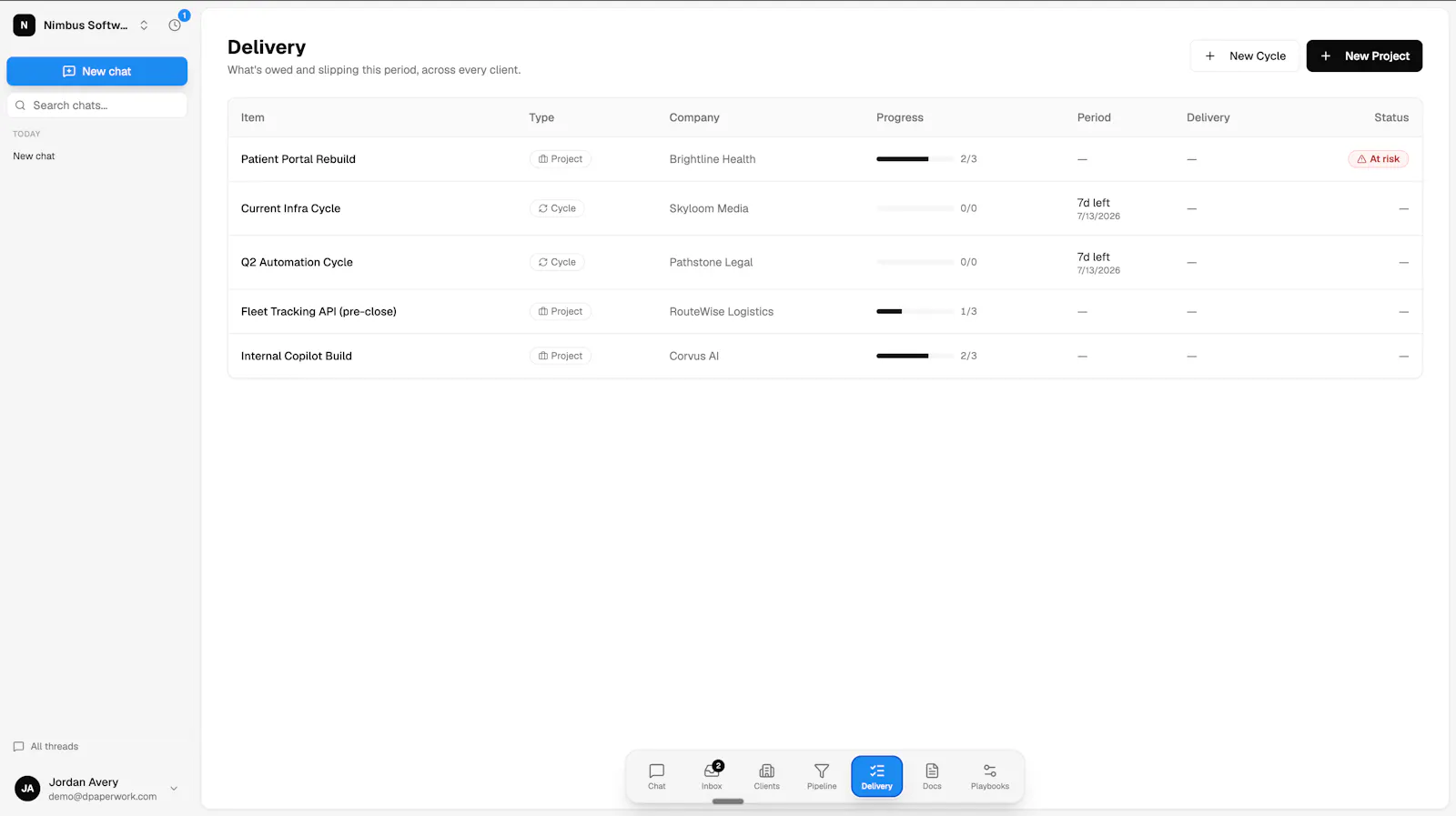This screenshot has width=1456, height=816.
Task: Start a New chat from the sidebar button
Action: point(96,71)
